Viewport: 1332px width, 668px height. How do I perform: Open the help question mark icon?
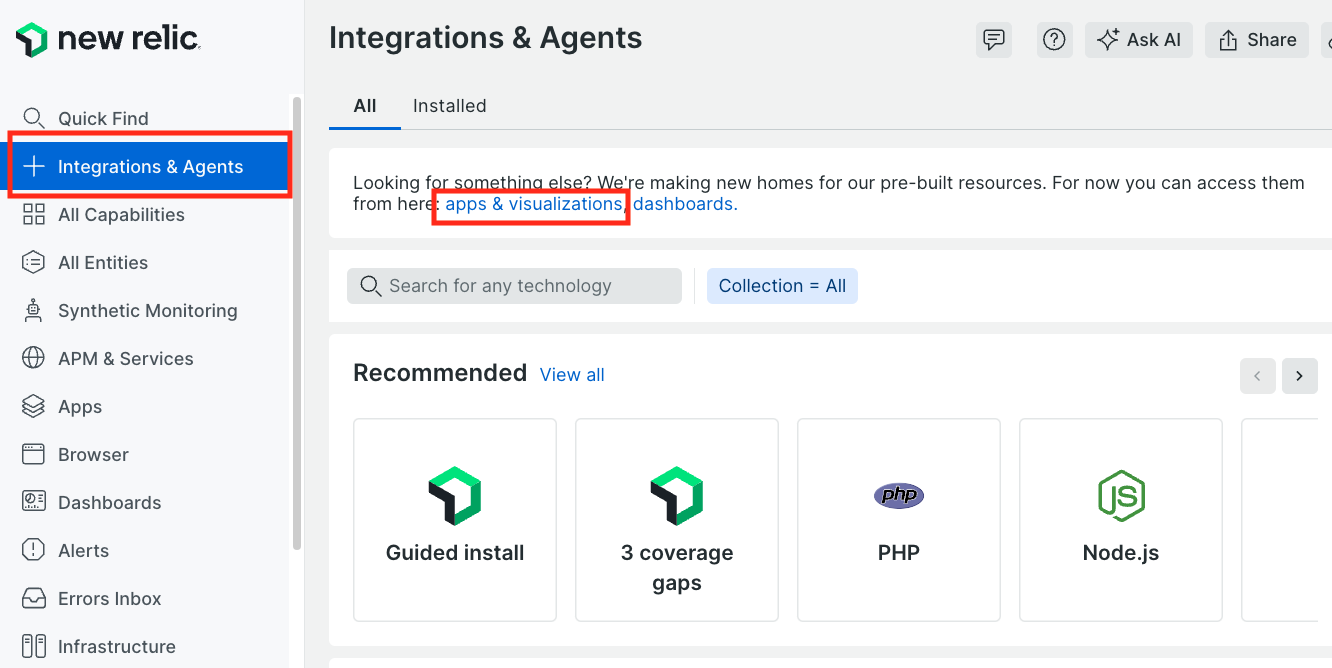(x=1054, y=40)
